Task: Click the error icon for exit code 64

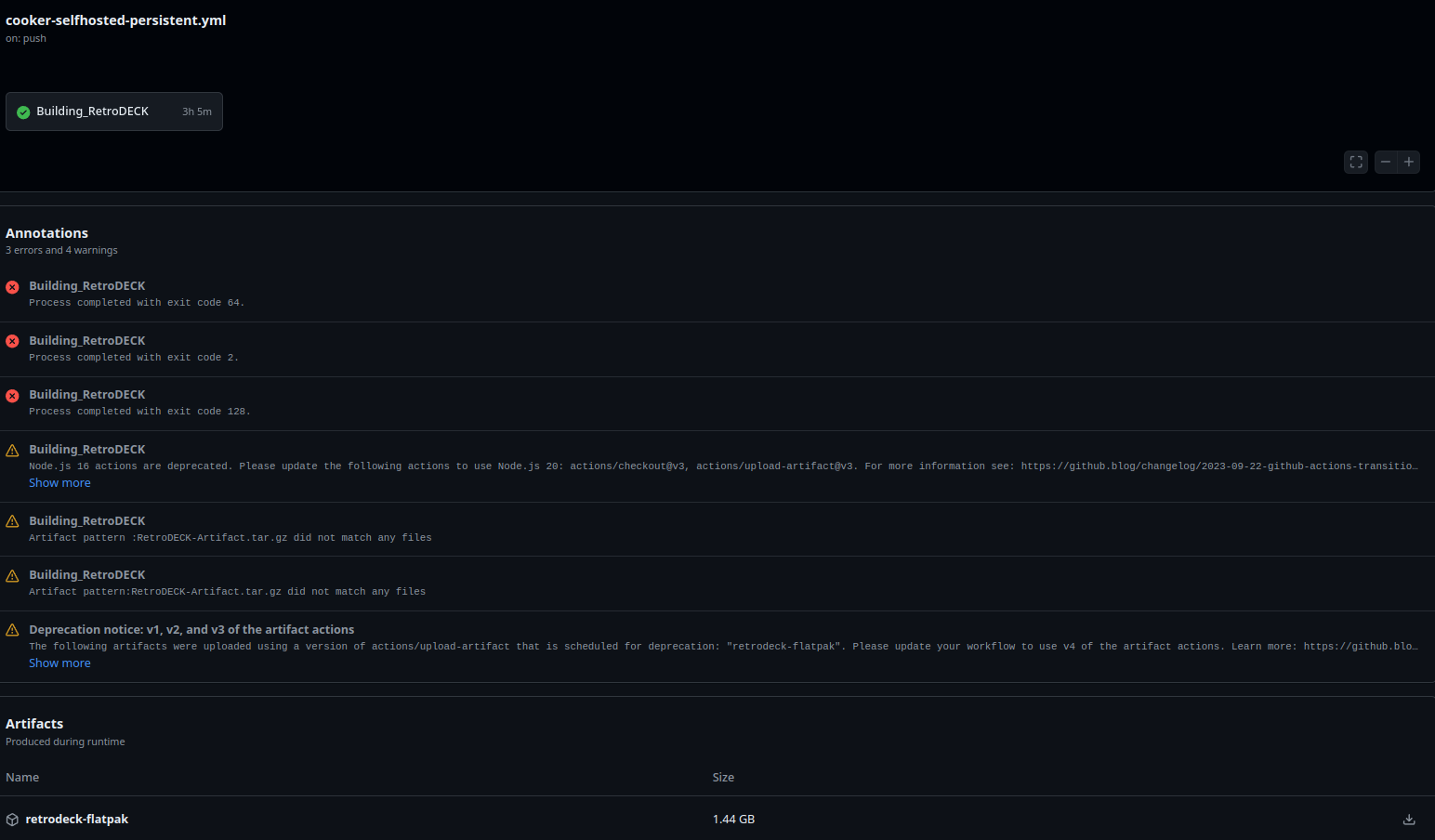Action: 12,287
